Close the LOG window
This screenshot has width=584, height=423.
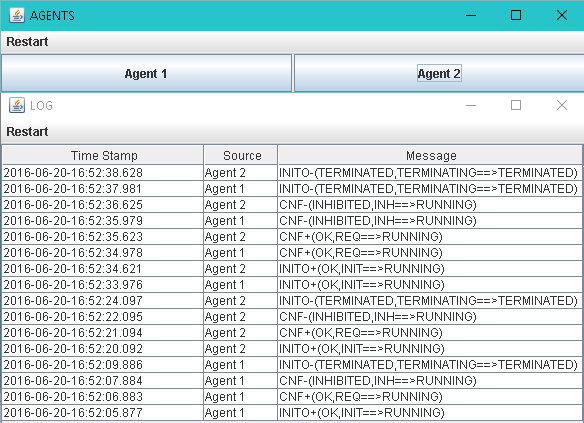562,105
